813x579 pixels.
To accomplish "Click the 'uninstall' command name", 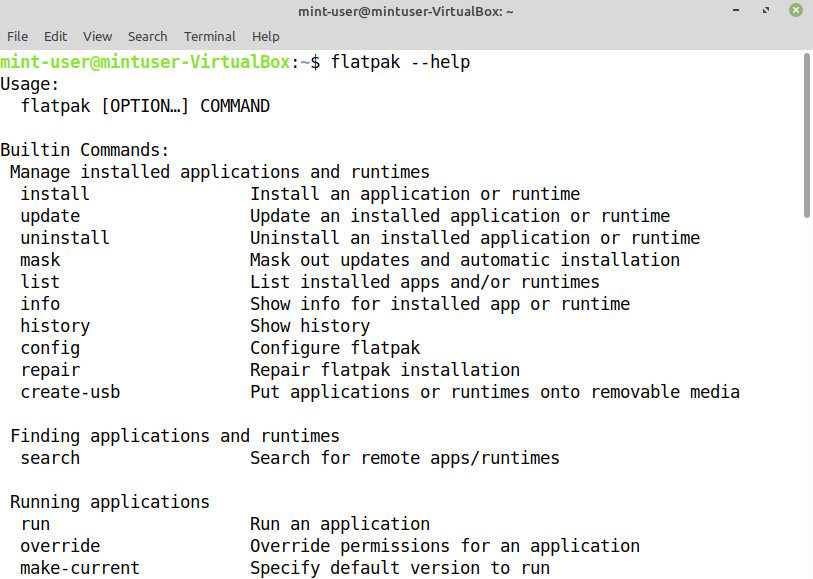I will pyautogui.click(x=65, y=238).
